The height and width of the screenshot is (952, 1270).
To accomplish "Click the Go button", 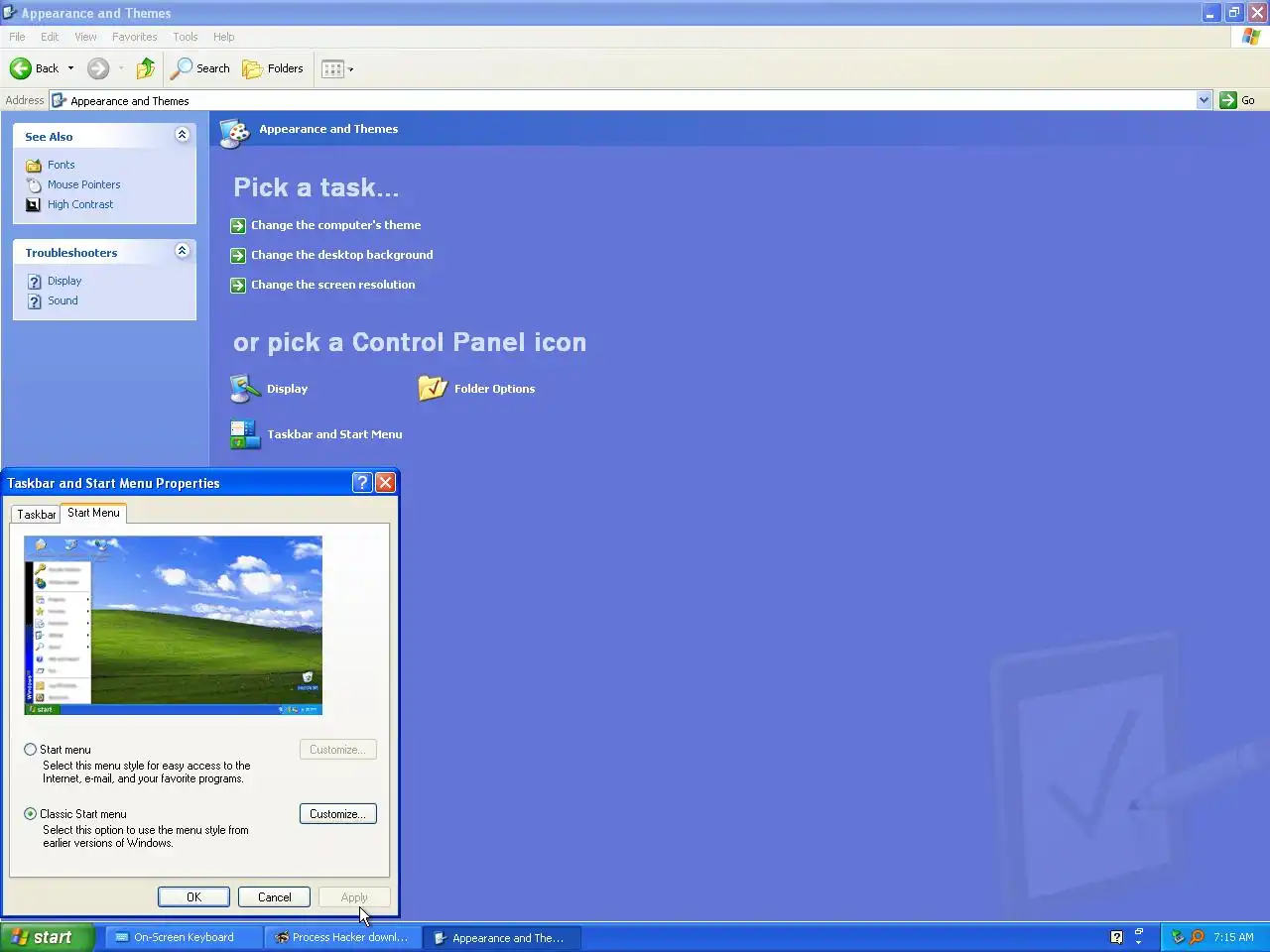I will click(x=1238, y=100).
